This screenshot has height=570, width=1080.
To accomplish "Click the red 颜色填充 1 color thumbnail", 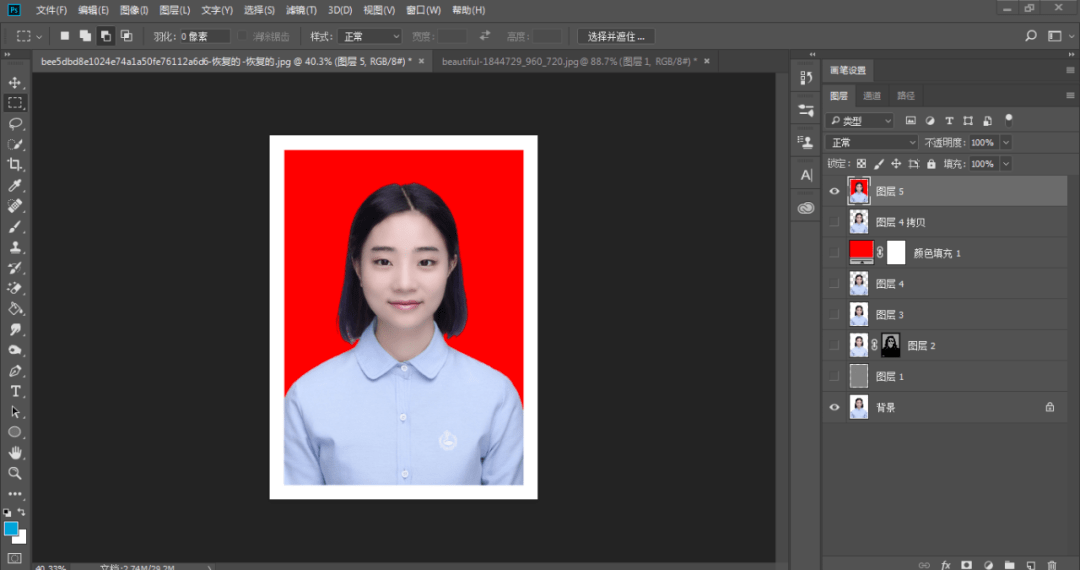I will pos(861,251).
